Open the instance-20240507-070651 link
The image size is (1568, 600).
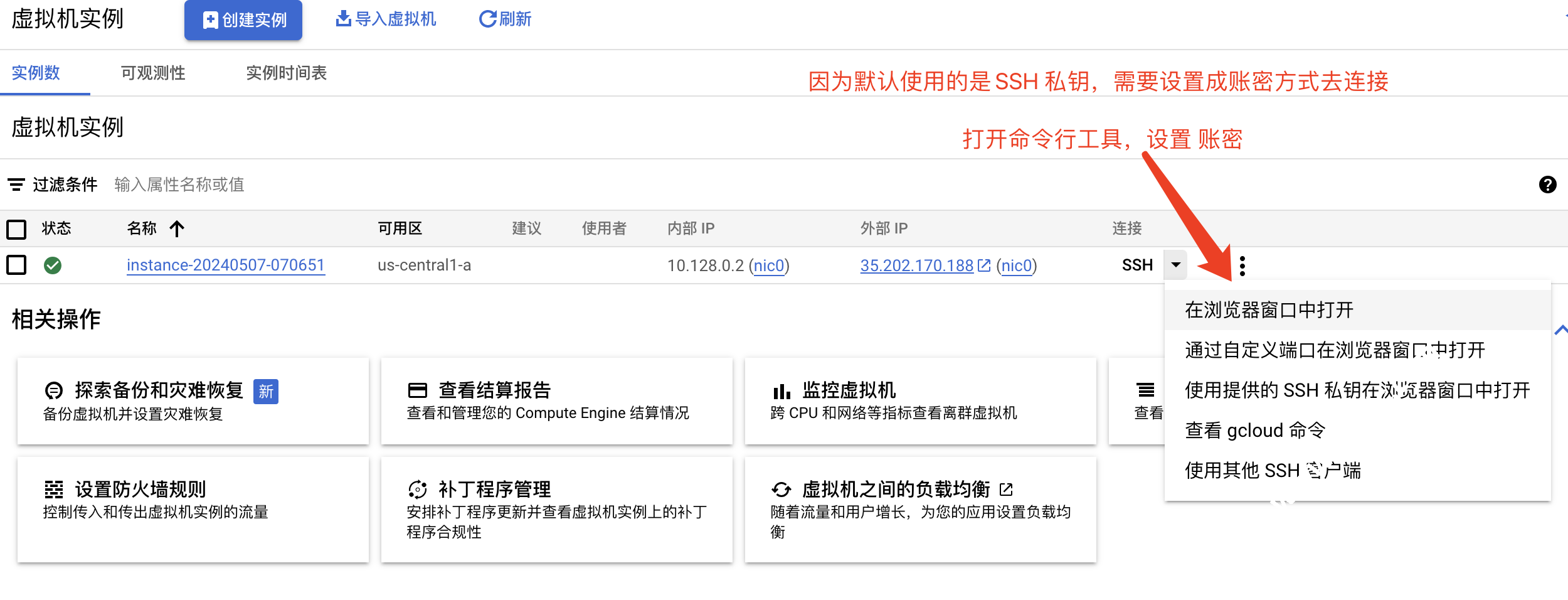[225, 265]
